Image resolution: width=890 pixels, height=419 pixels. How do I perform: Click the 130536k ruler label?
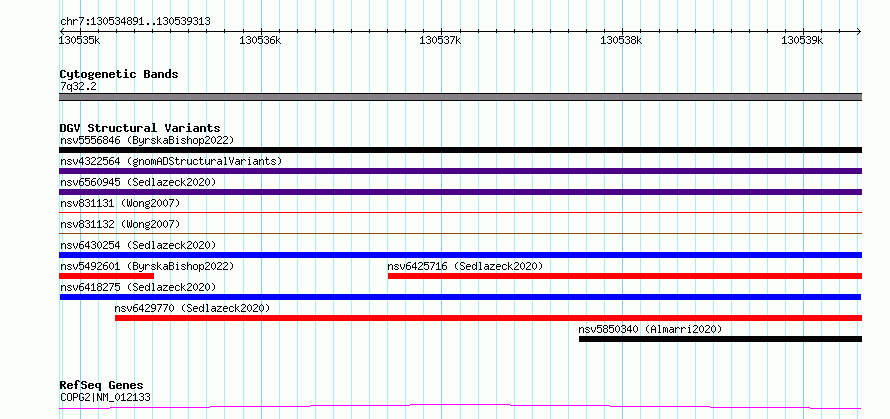coord(260,40)
